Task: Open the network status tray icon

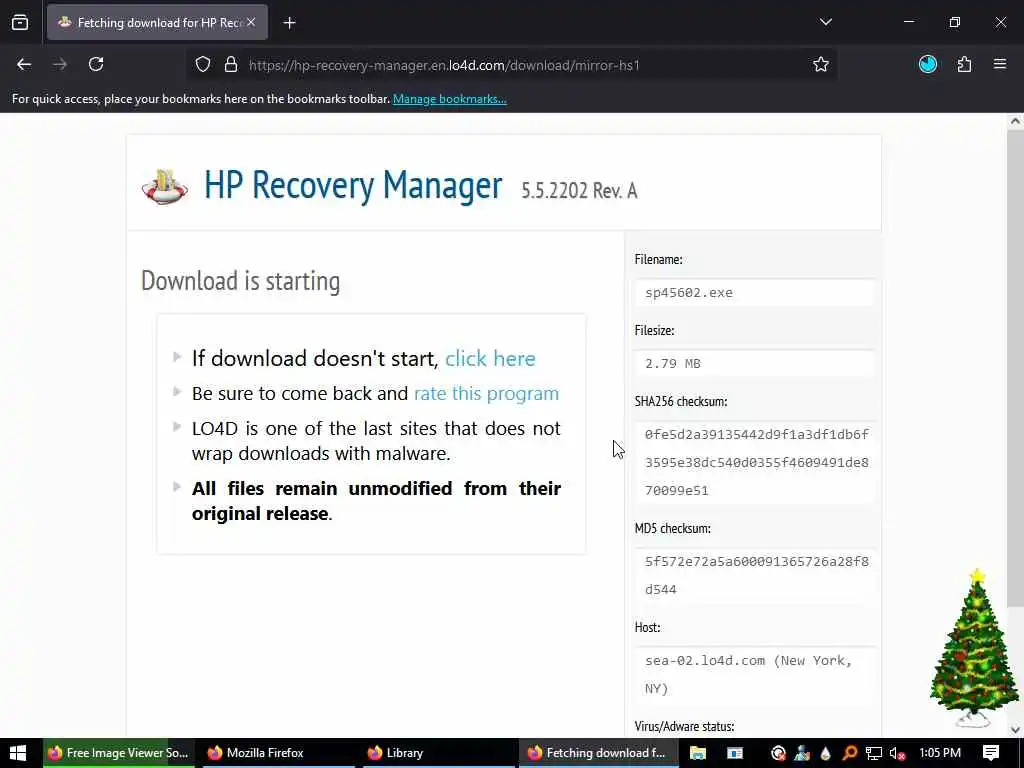Action: pos(874,754)
